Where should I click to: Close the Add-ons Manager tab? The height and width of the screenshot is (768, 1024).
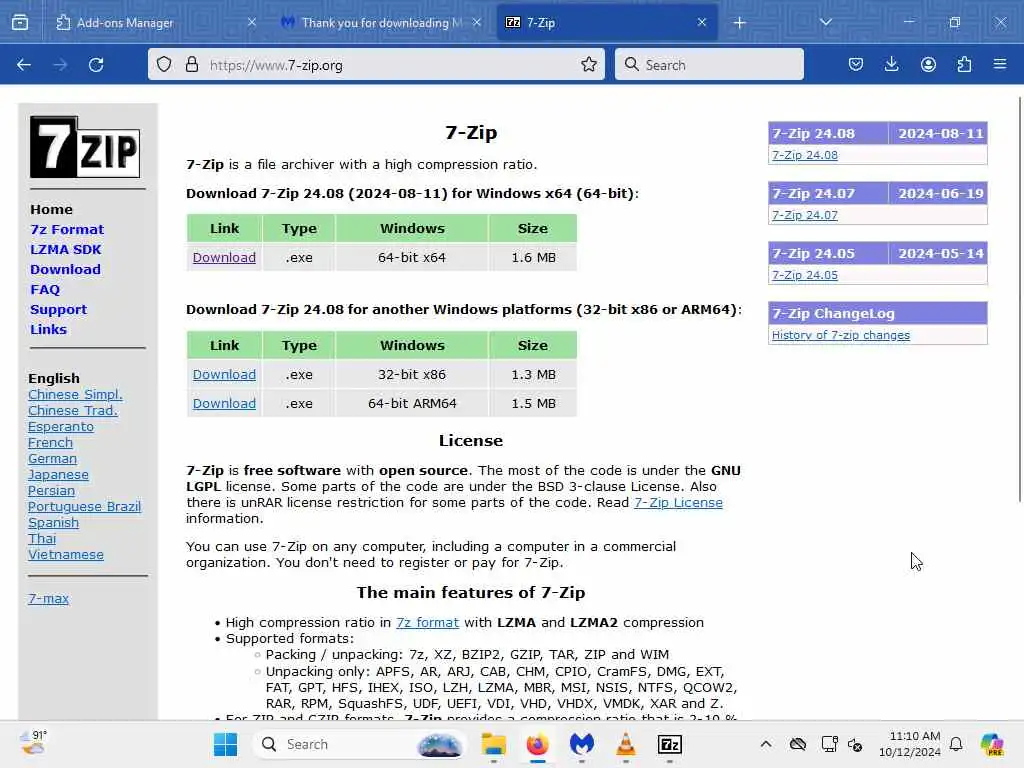251,22
